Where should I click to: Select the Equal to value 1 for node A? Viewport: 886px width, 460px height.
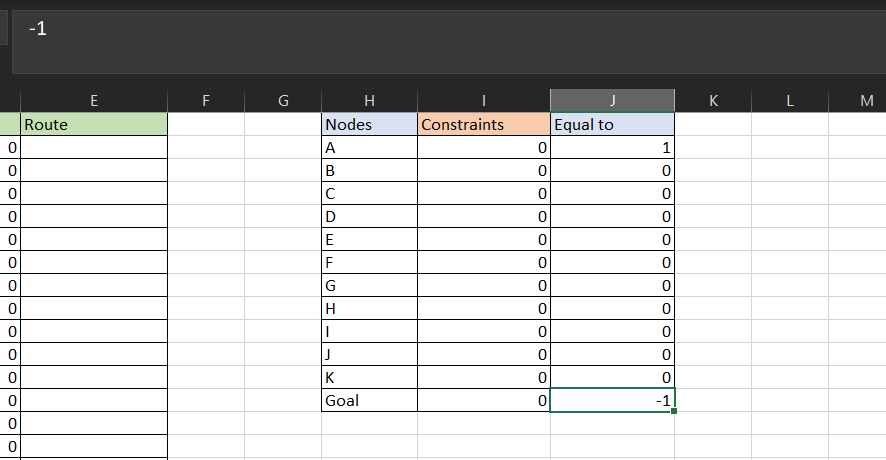coord(612,148)
